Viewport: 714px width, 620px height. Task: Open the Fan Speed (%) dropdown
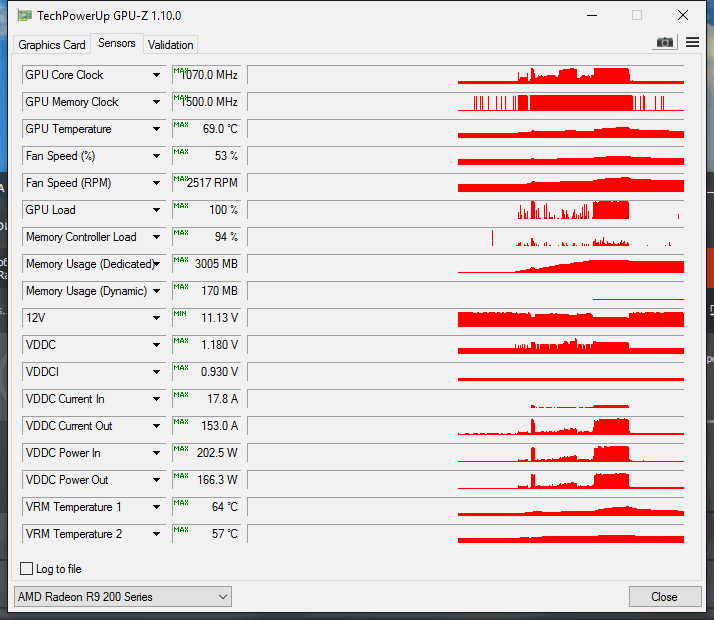[156, 156]
